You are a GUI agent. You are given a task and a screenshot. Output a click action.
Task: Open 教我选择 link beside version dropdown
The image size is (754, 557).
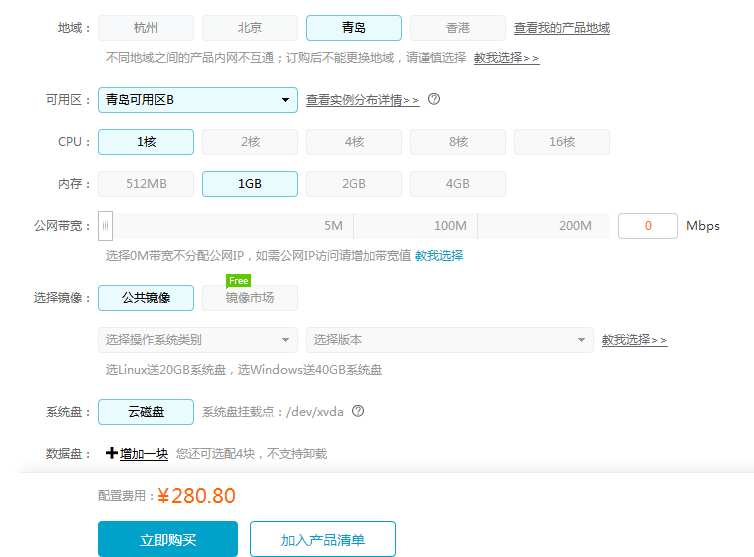tap(634, 340)
